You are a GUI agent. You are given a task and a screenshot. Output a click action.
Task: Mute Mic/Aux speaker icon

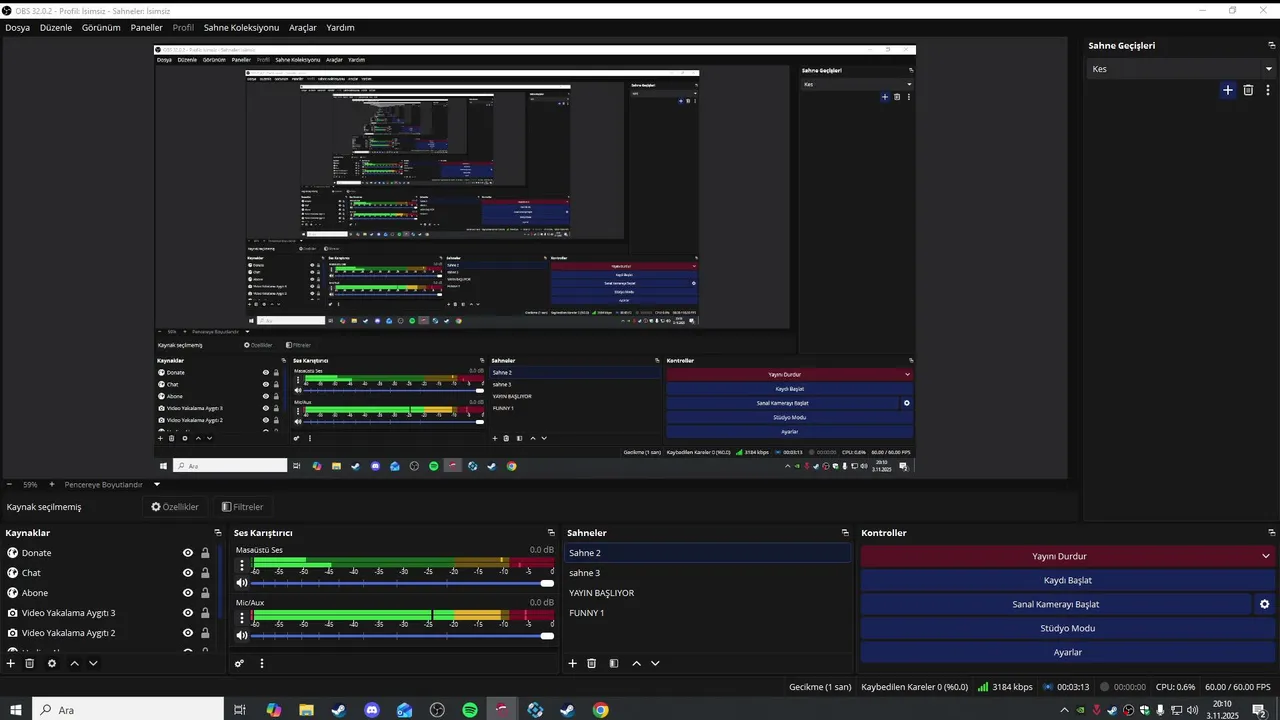[x=241, y=635]
